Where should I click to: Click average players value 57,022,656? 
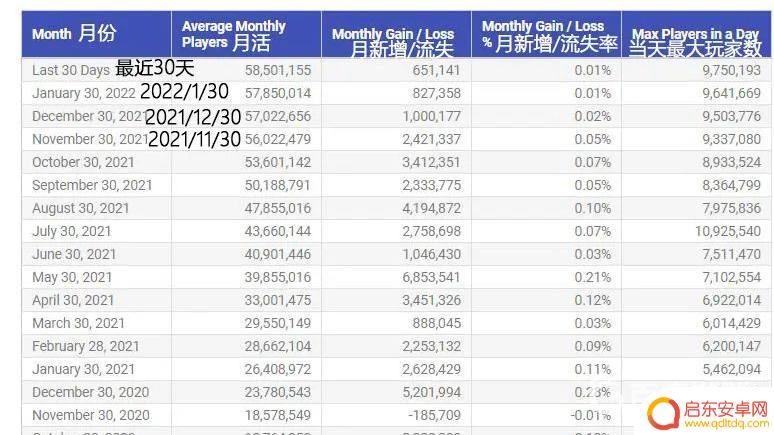(x=278, y=116)
